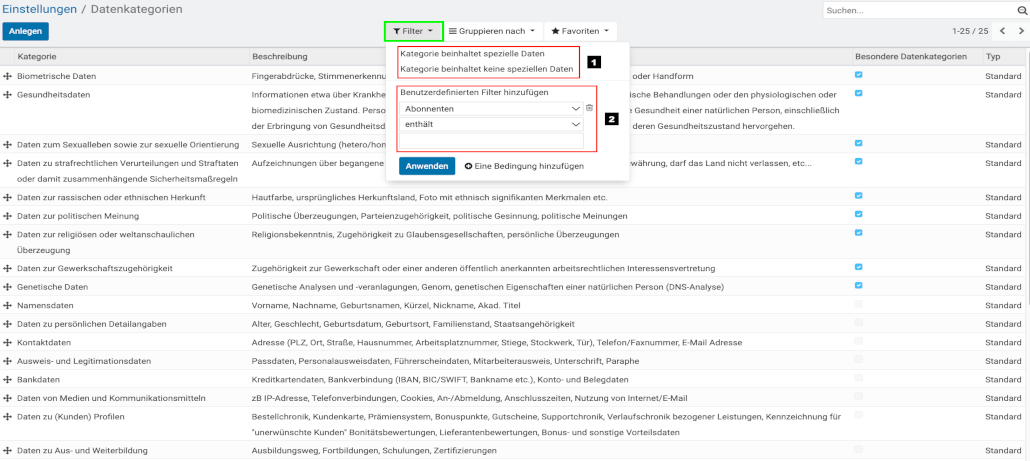Image resolution: width=1030 pixels, height=461 pixels.
Task: Toggle special category checkbox for Biometrische Daten
Action: (x=859, y=76)
